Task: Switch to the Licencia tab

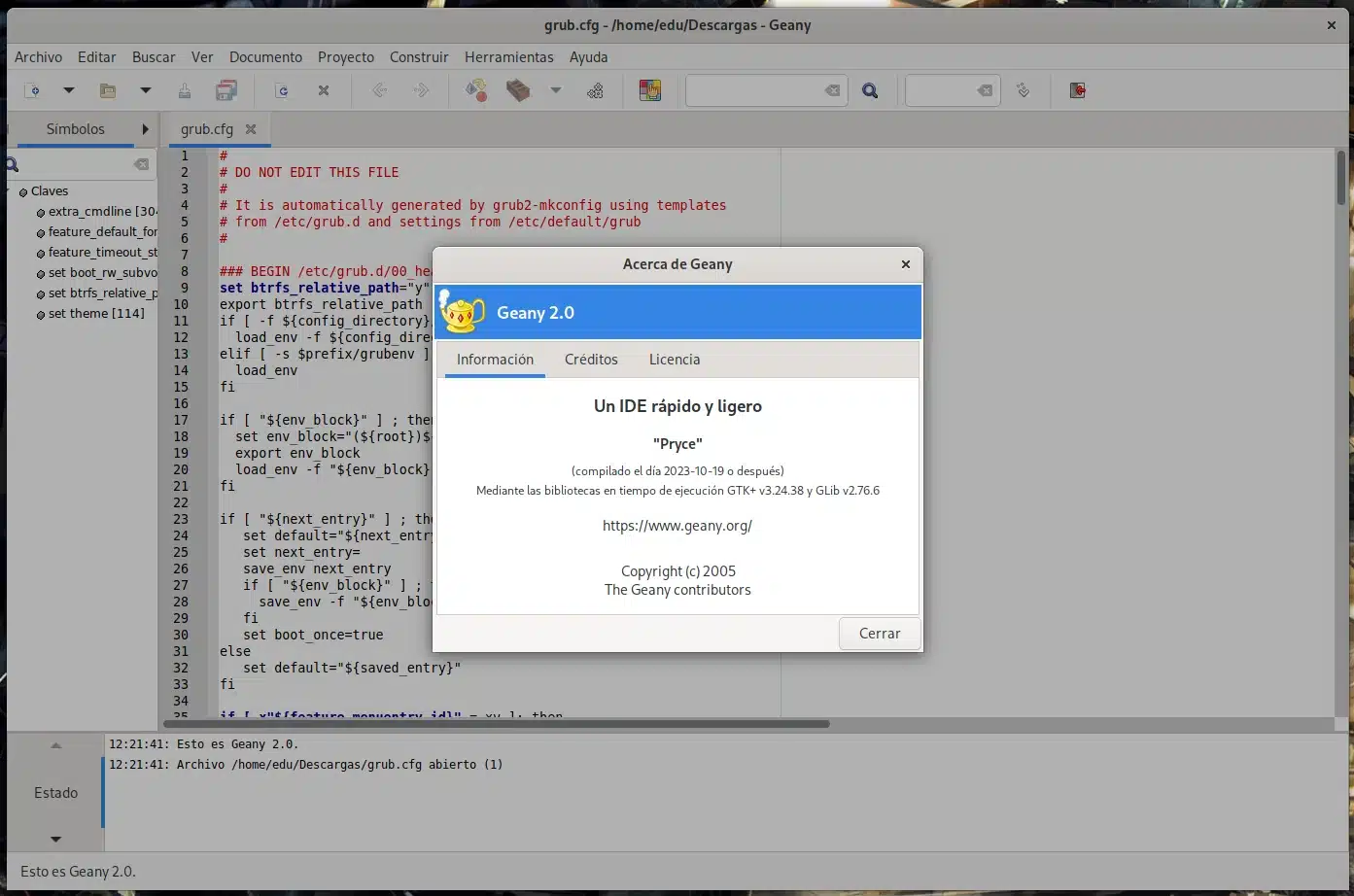Action: (x=674, y=360)
